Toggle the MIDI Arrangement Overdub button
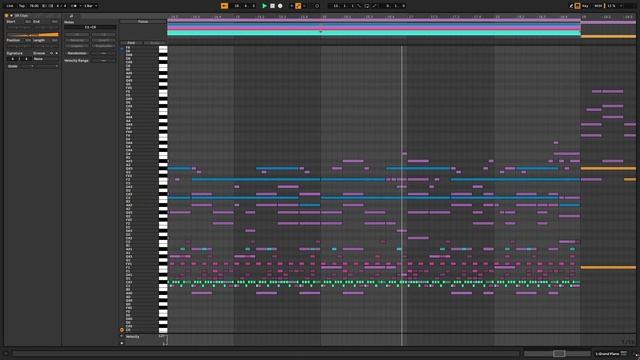This screenshot has width=640, height=360. (291, 6)
